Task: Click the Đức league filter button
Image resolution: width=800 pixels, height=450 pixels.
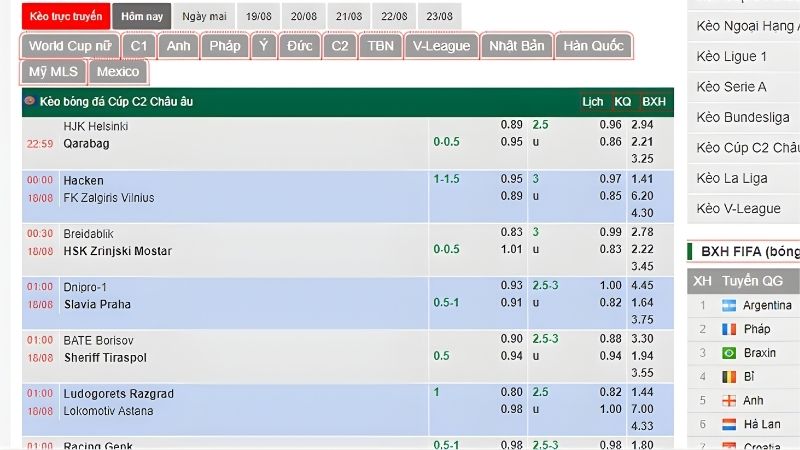Action: click(x=299, y=46)
